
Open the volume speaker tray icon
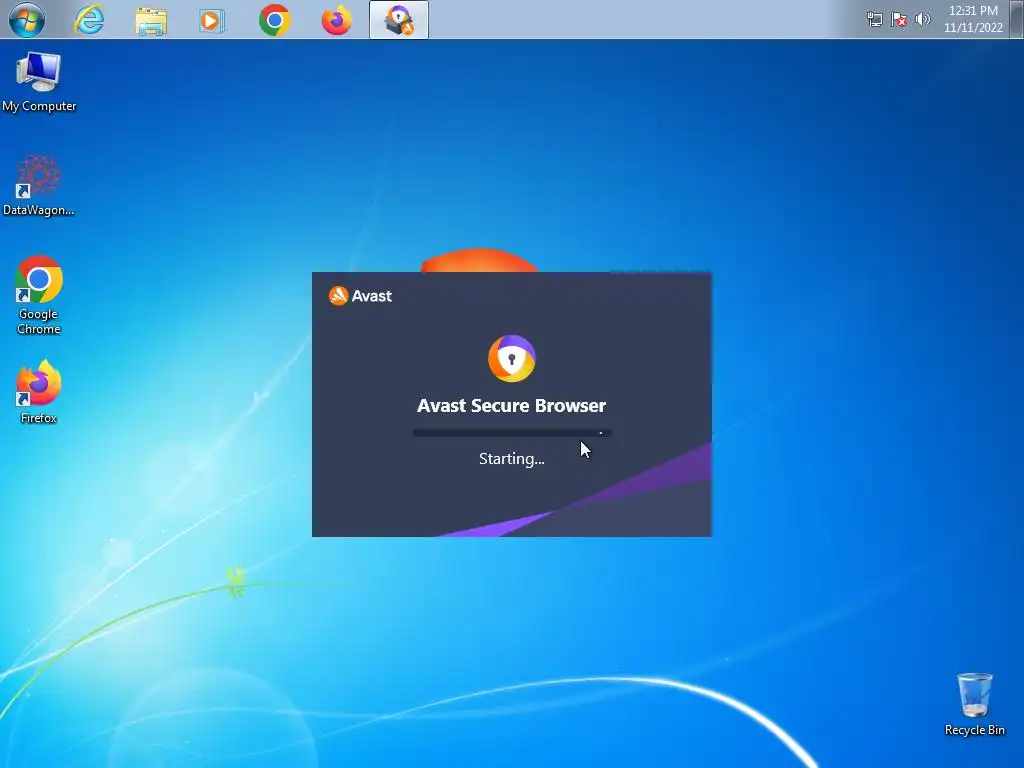(922, 19)
